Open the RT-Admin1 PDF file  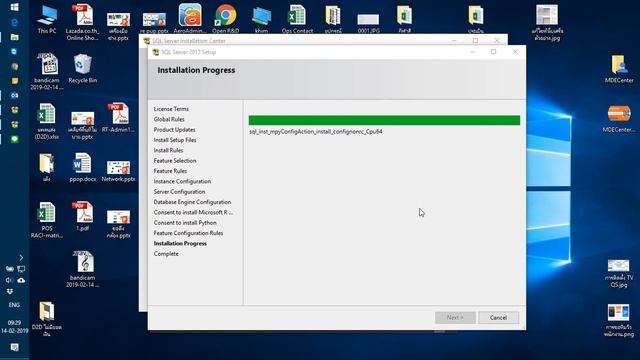point(118,118)
